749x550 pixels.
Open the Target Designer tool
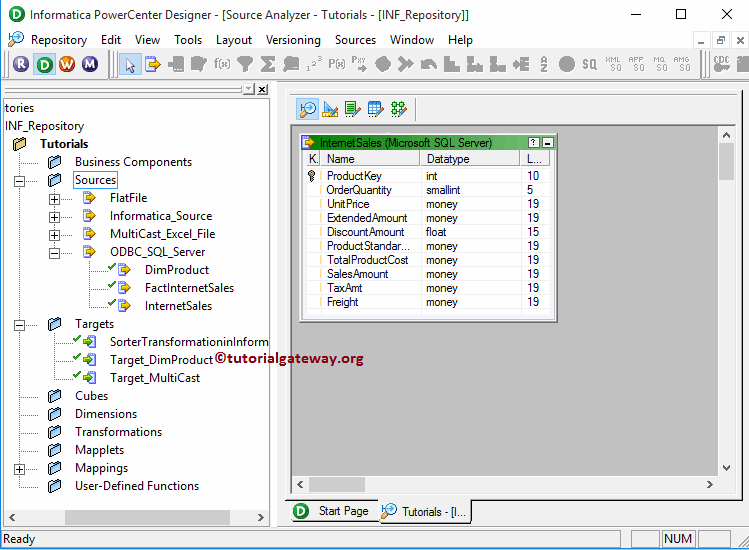[330, 109]
